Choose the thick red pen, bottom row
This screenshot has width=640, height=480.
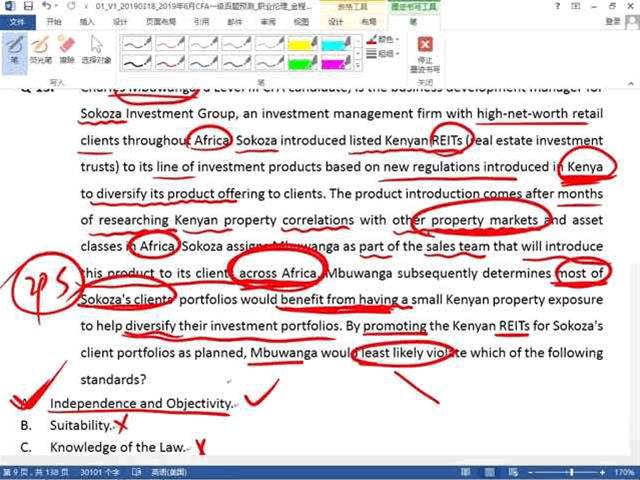click(170, 62)
